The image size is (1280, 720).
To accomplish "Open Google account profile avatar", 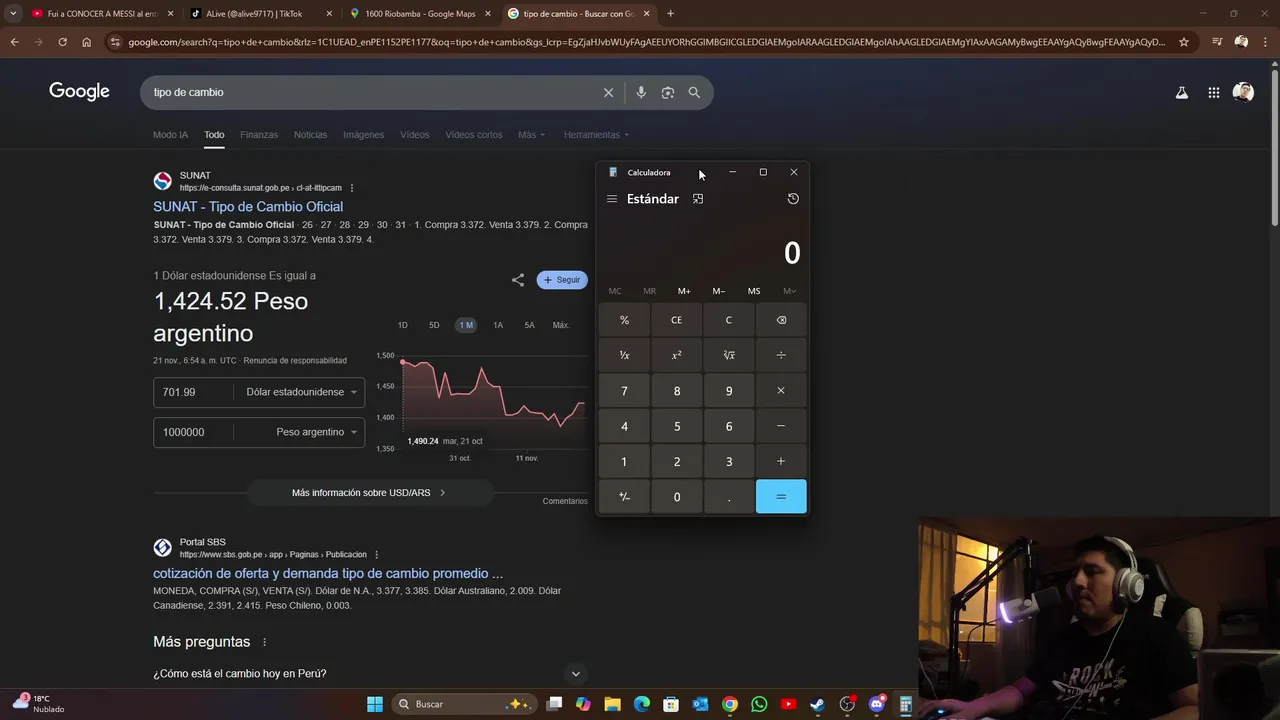I will coord(1243,92).
